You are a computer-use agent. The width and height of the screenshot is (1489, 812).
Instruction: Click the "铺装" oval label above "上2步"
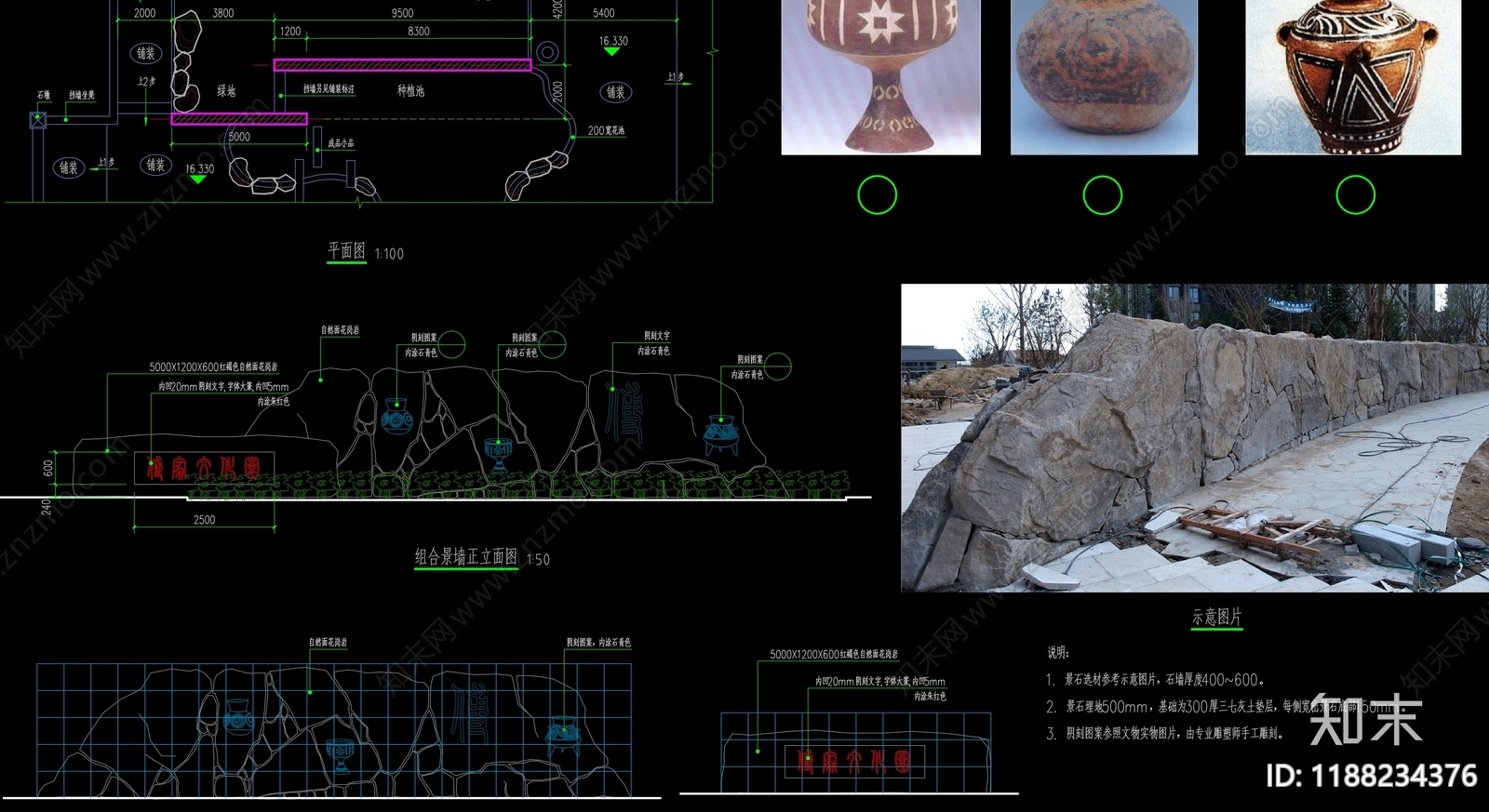pos(146,53)
